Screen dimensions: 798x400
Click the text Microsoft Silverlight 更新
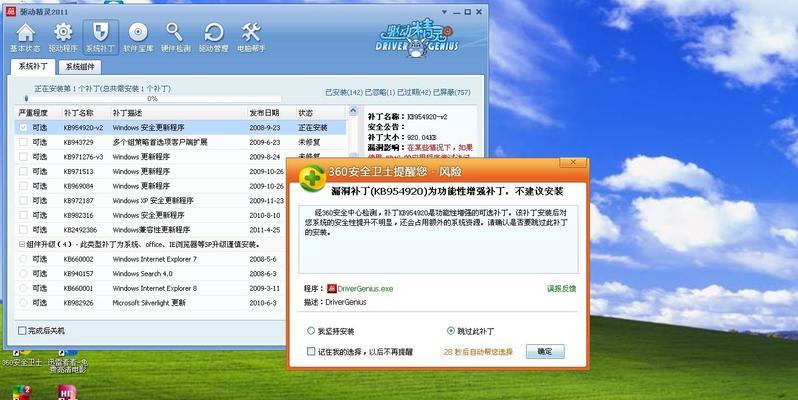tap(149, 303)
